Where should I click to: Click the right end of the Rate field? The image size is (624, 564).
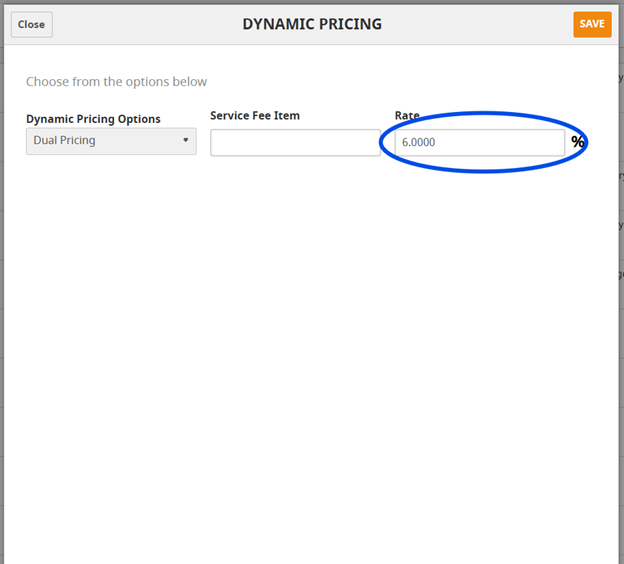point(555,143)
